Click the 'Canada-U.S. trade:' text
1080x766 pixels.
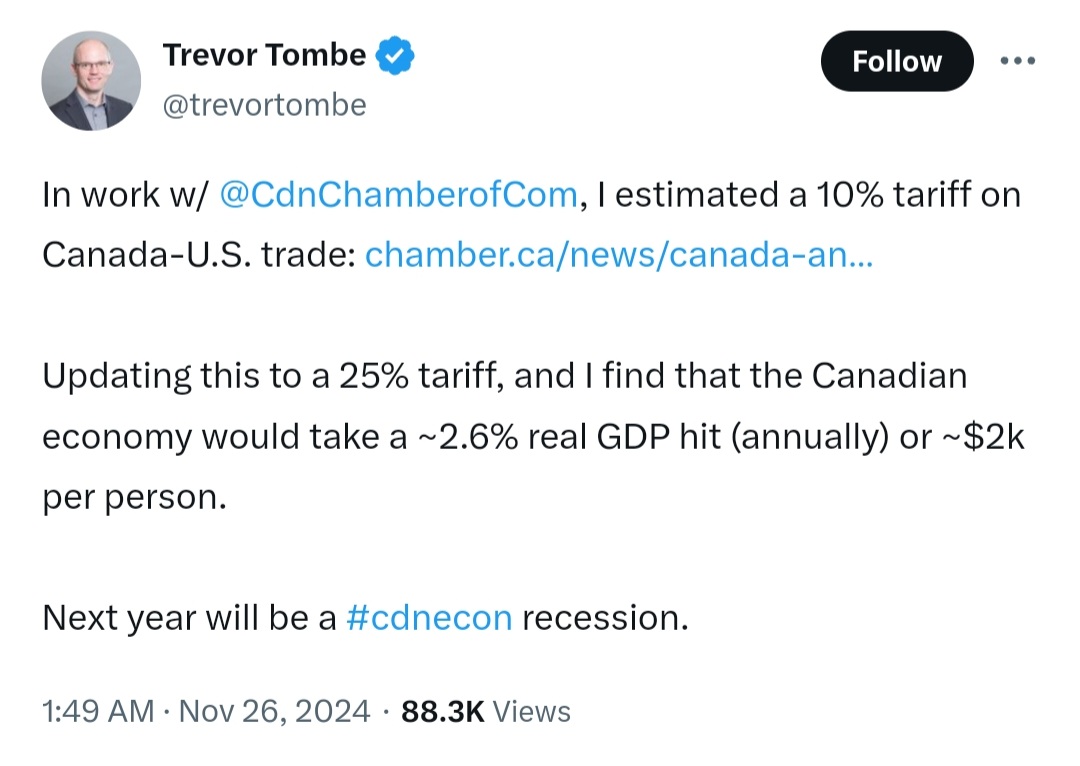coord(199,255)
